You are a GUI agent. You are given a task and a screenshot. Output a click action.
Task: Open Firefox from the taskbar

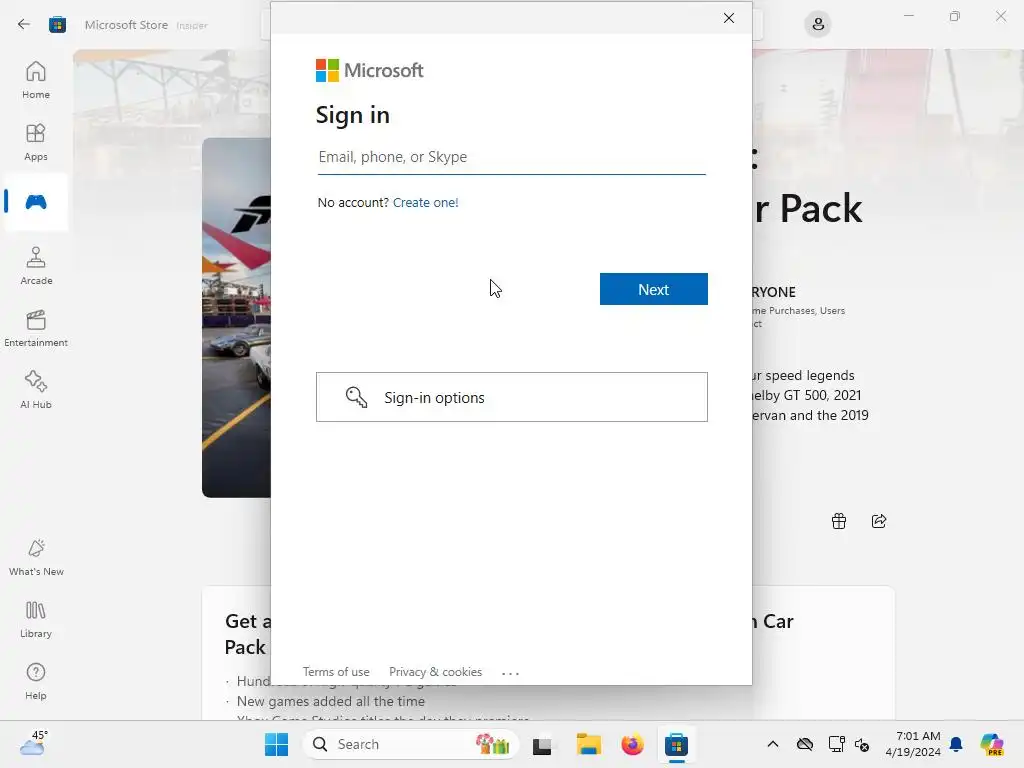pos(632,744)
